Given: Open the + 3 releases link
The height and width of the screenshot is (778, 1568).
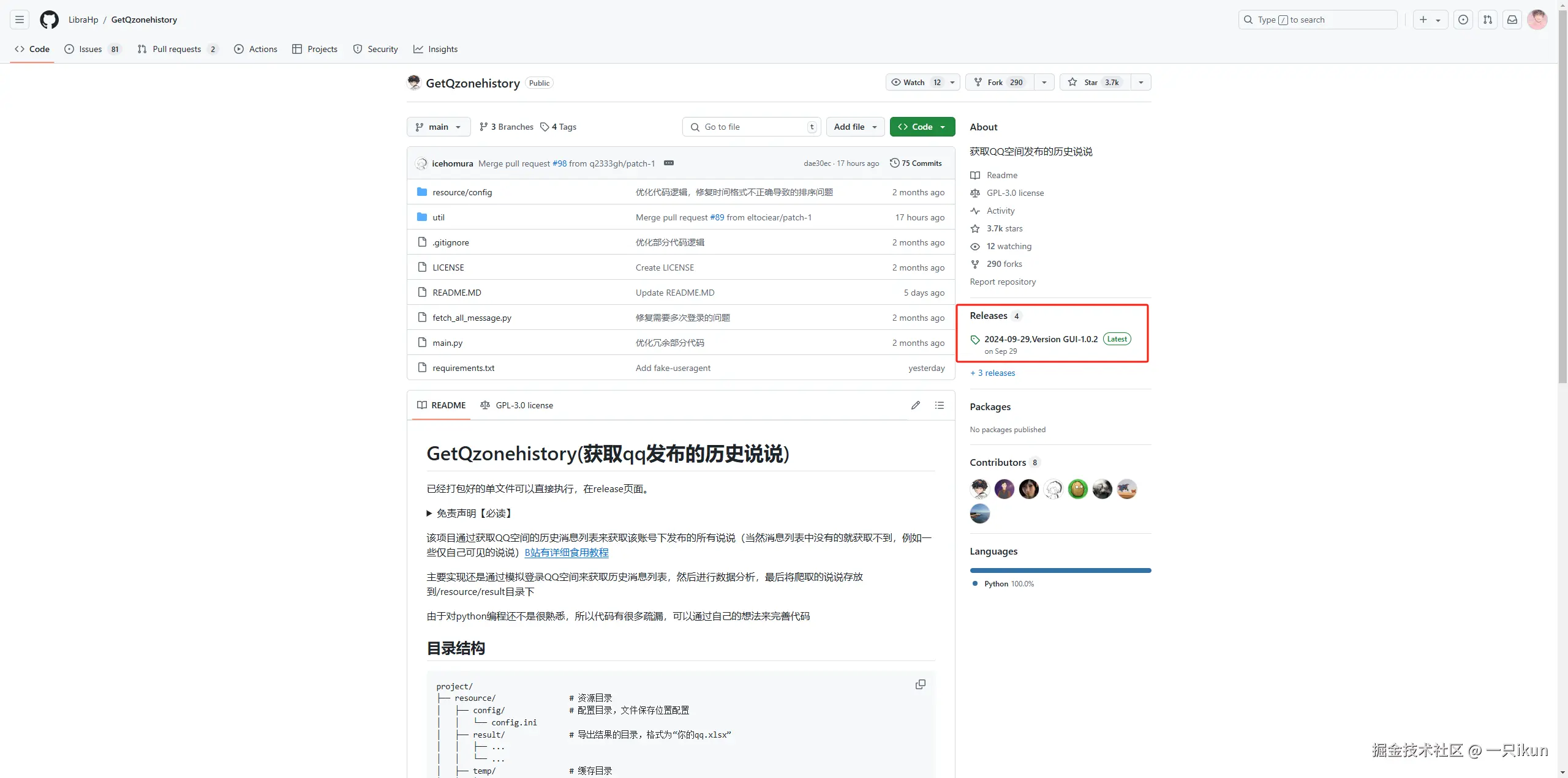Looking at the screenshot, I should point(992,373).
